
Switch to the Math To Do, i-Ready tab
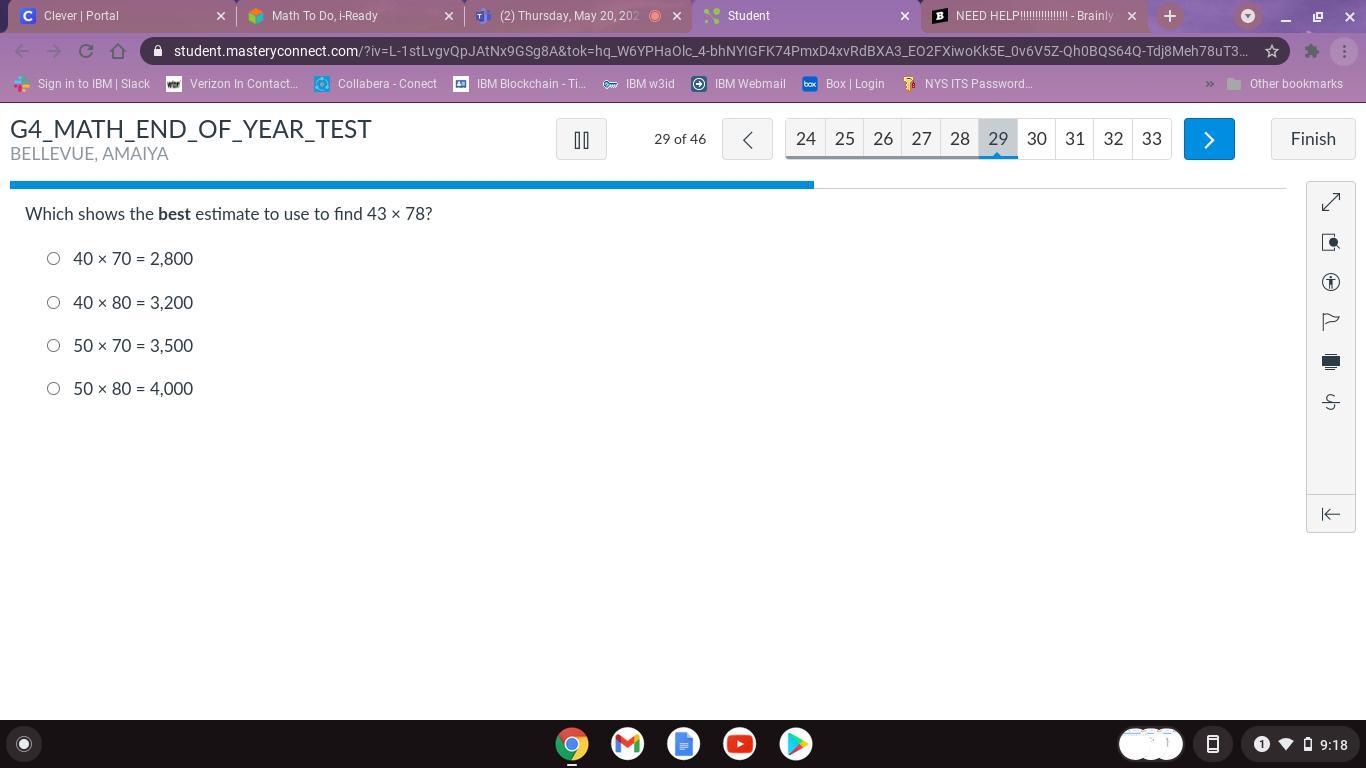click(x=350, y=16)
